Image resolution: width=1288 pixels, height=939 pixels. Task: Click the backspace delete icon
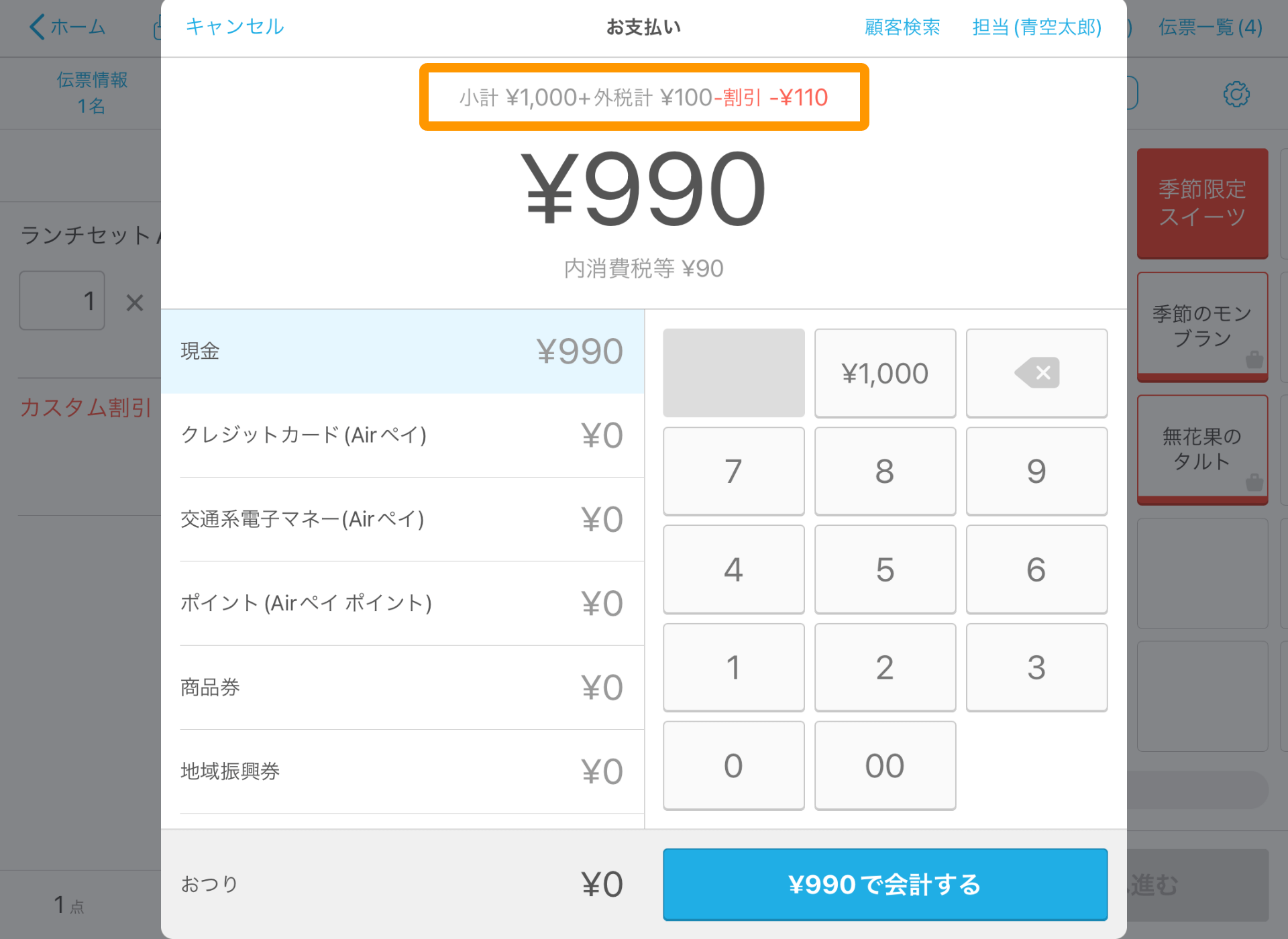pyautogui.click(x=1038, y=373)
